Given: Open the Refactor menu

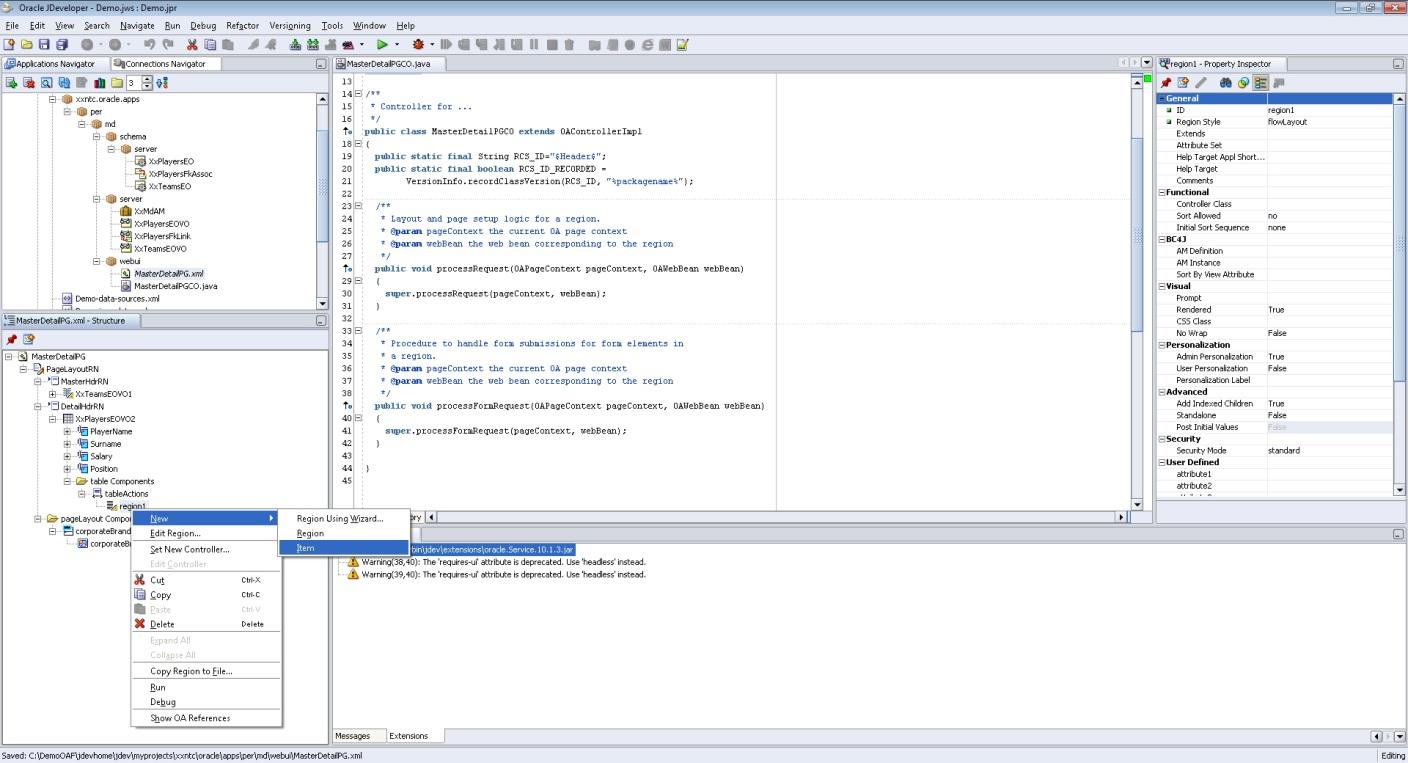Looking at the screenshot, I should 242,25.
